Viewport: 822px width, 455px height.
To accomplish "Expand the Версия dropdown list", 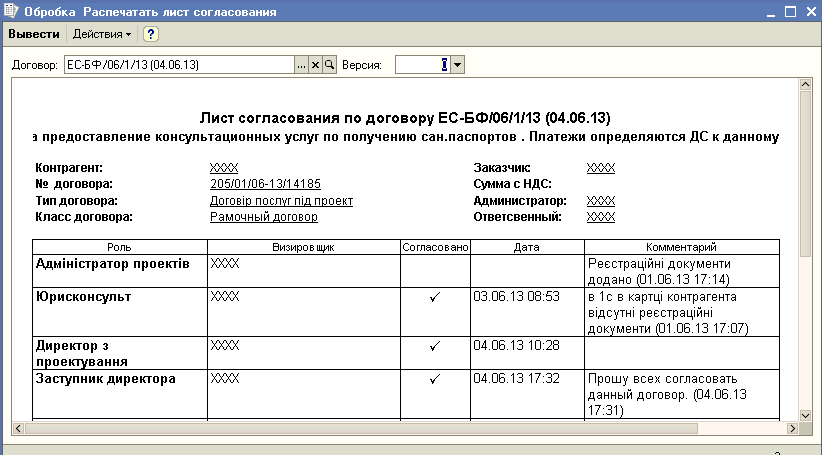I will click(x=457, y=65).
